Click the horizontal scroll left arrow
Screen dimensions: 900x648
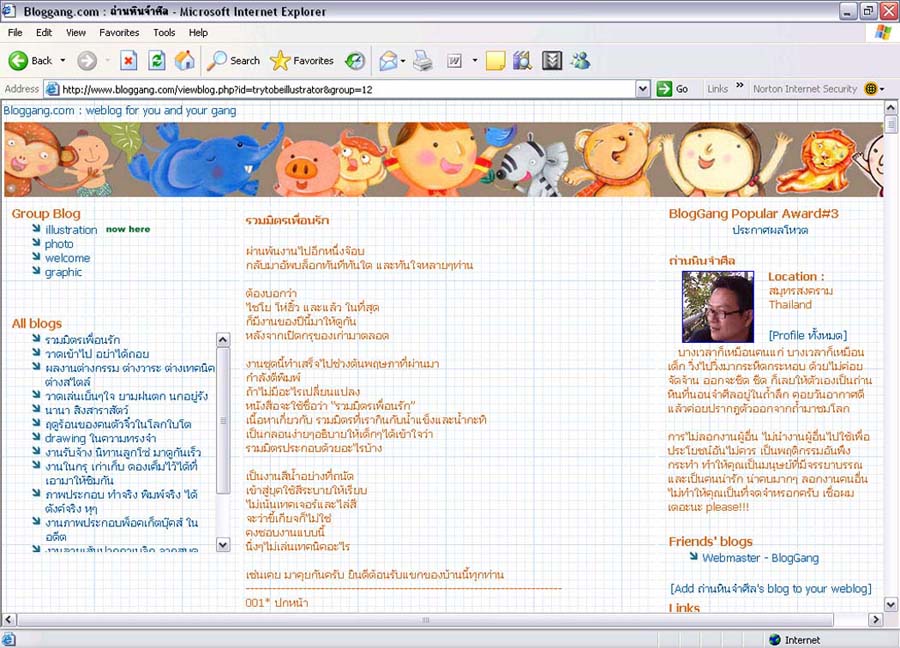coord(9,619)
